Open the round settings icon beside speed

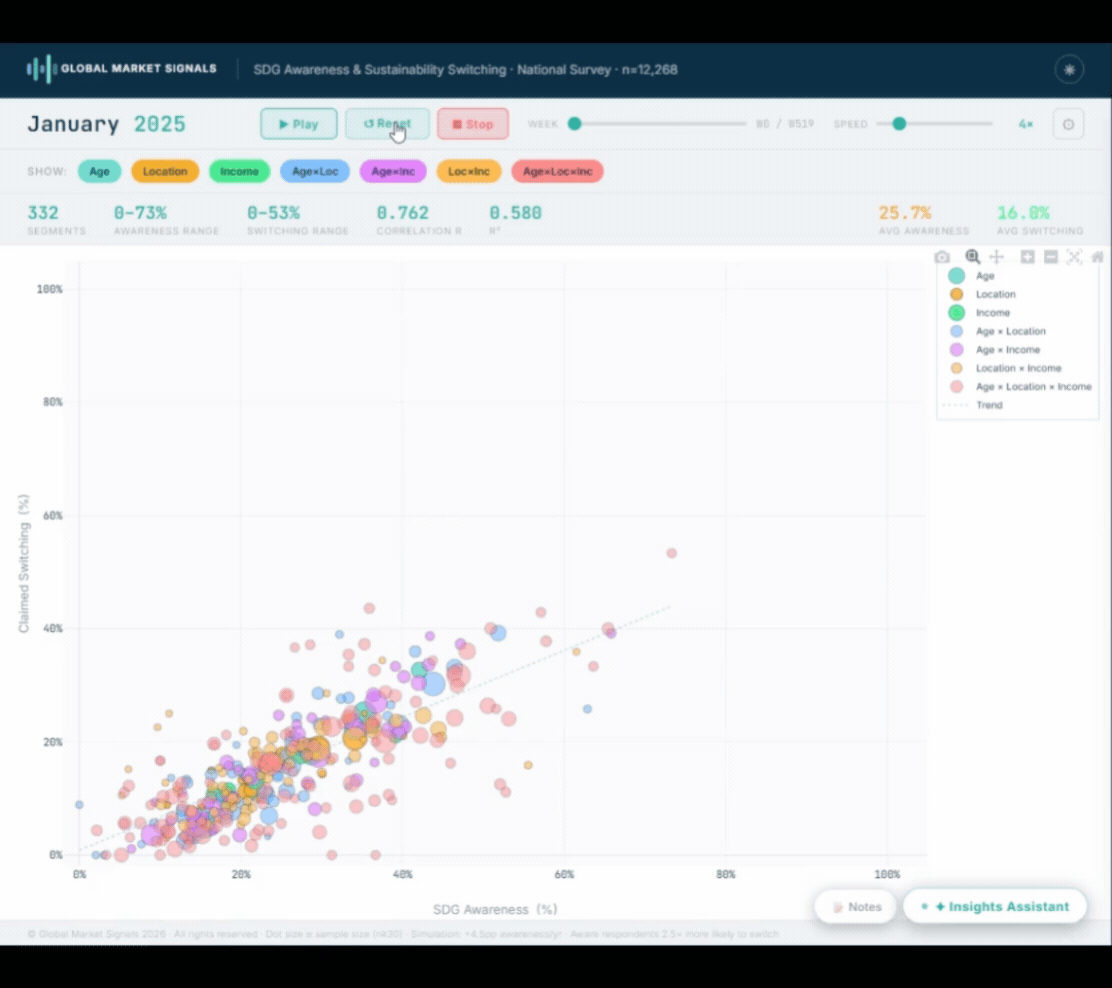1068,124
